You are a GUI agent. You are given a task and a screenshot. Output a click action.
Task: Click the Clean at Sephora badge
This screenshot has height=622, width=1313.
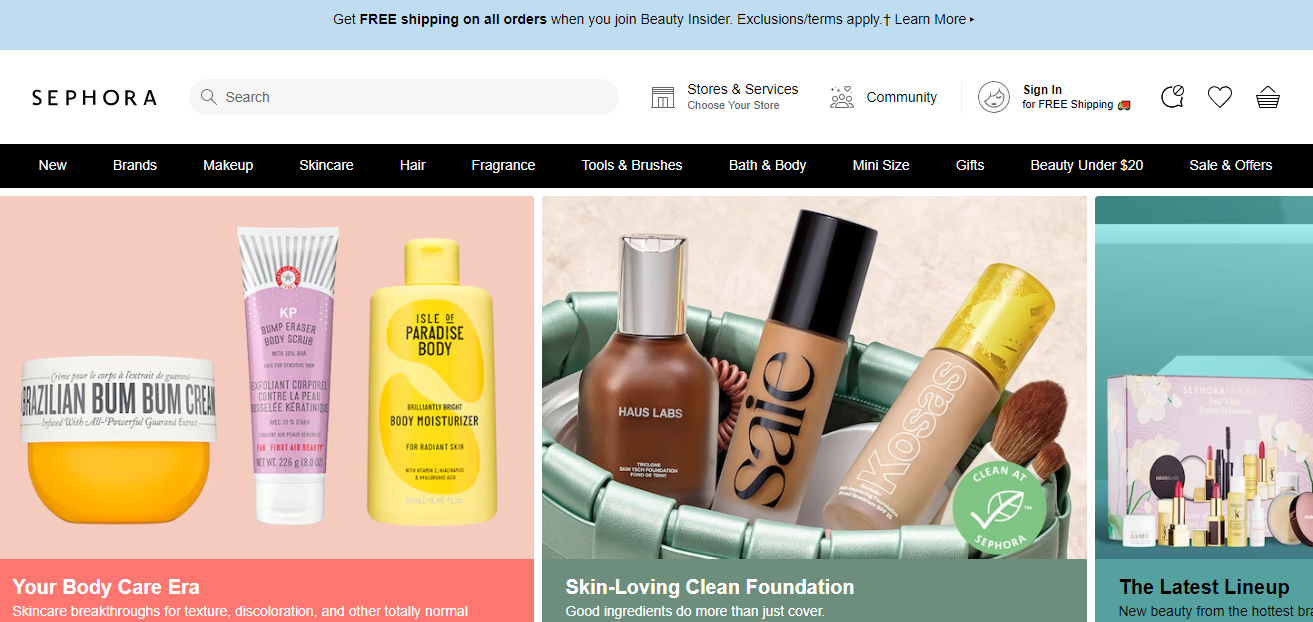(999, 509)
